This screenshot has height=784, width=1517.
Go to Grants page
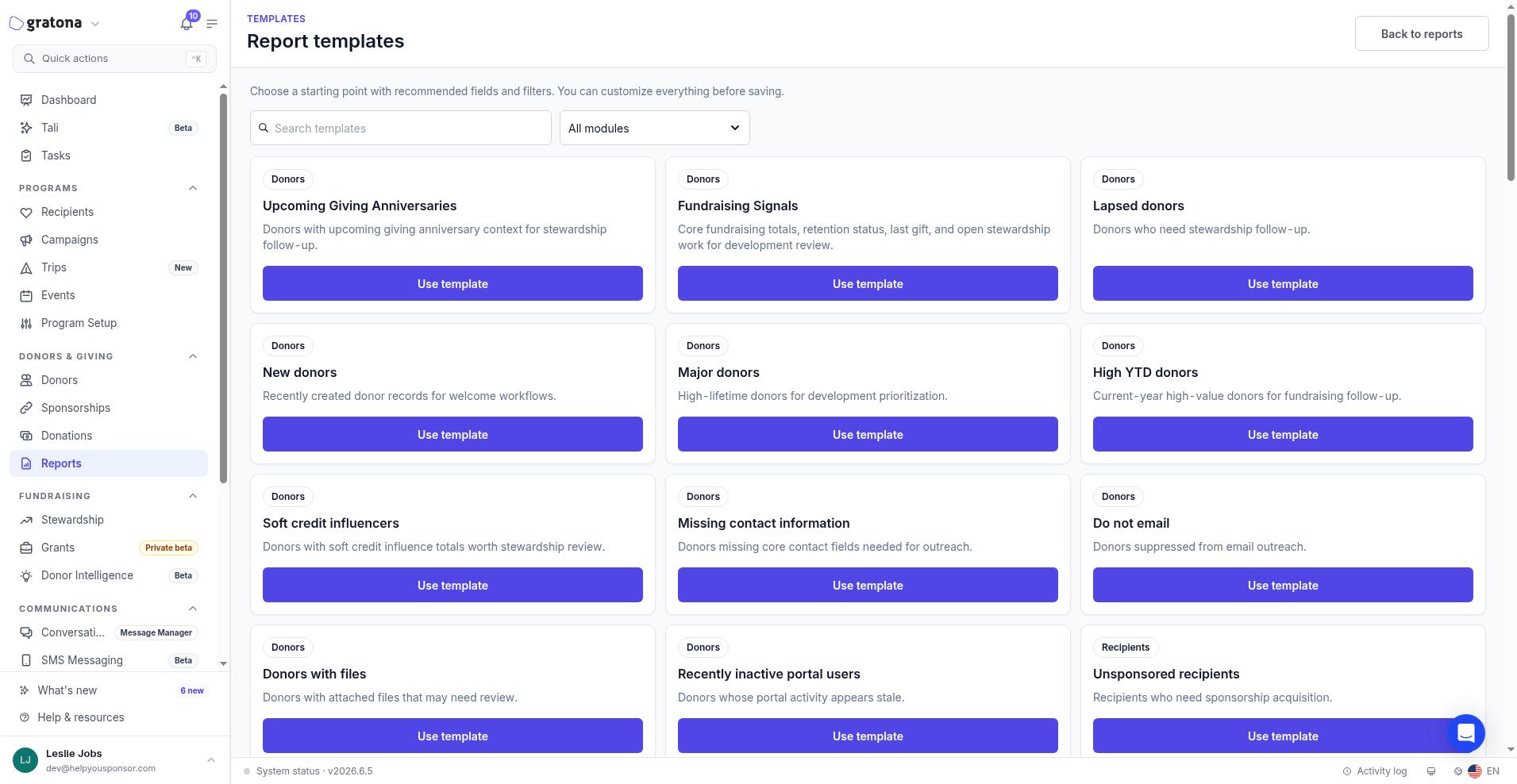pyautogui.click(x=109, y=548)
